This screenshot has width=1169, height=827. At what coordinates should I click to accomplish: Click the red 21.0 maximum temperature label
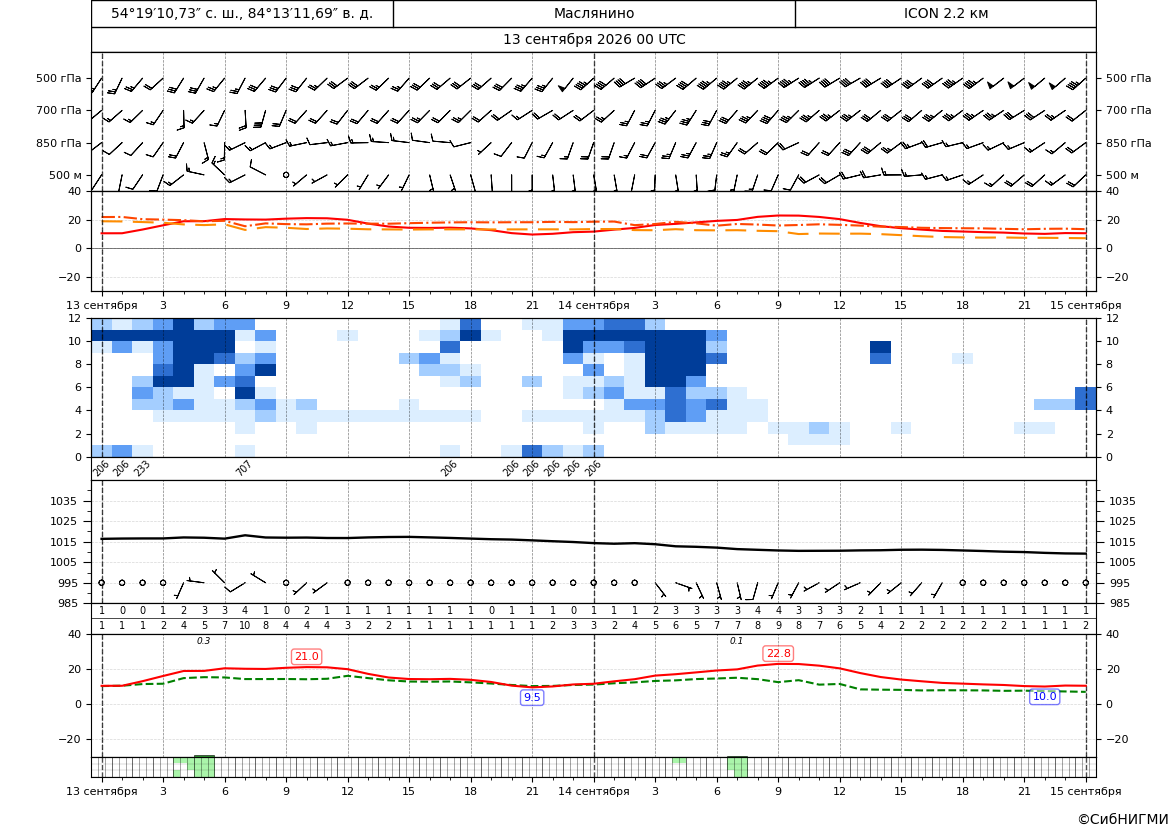pyautogui.click(x=306, y=656)
